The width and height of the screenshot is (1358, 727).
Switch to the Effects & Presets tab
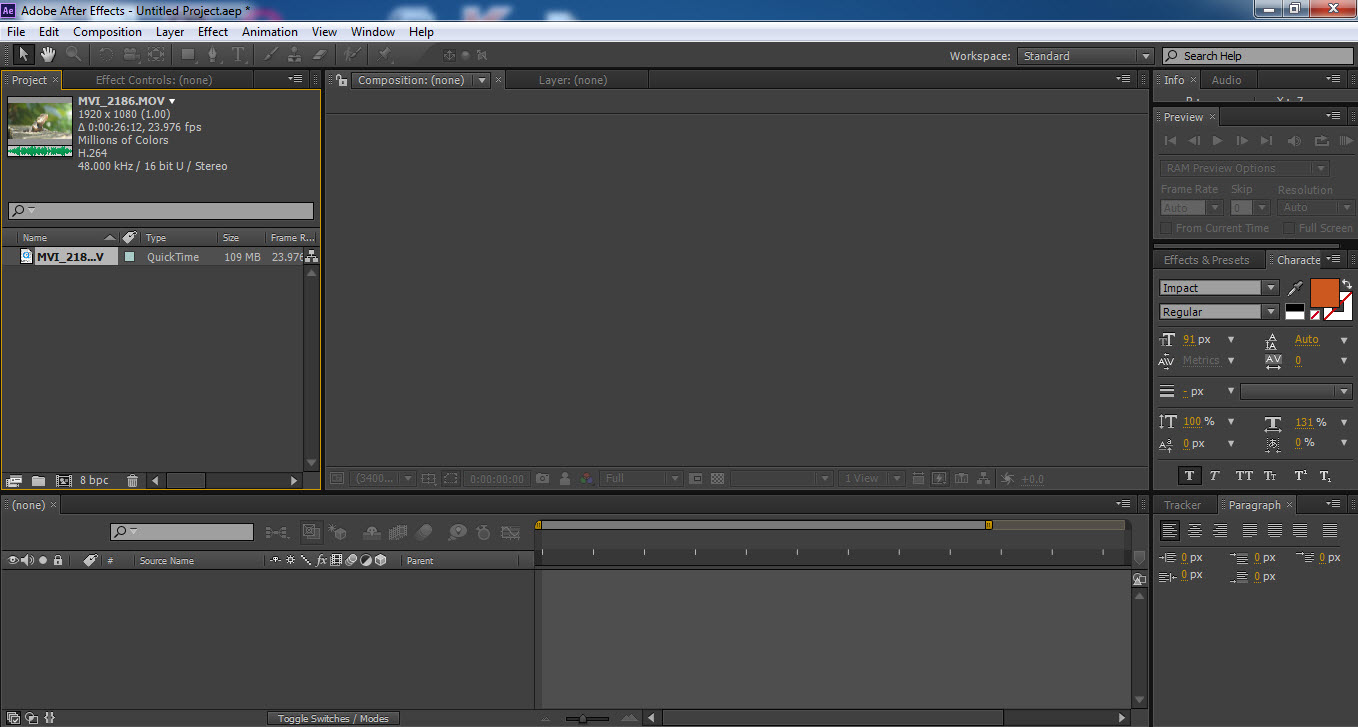click(x=1206, y=260)
